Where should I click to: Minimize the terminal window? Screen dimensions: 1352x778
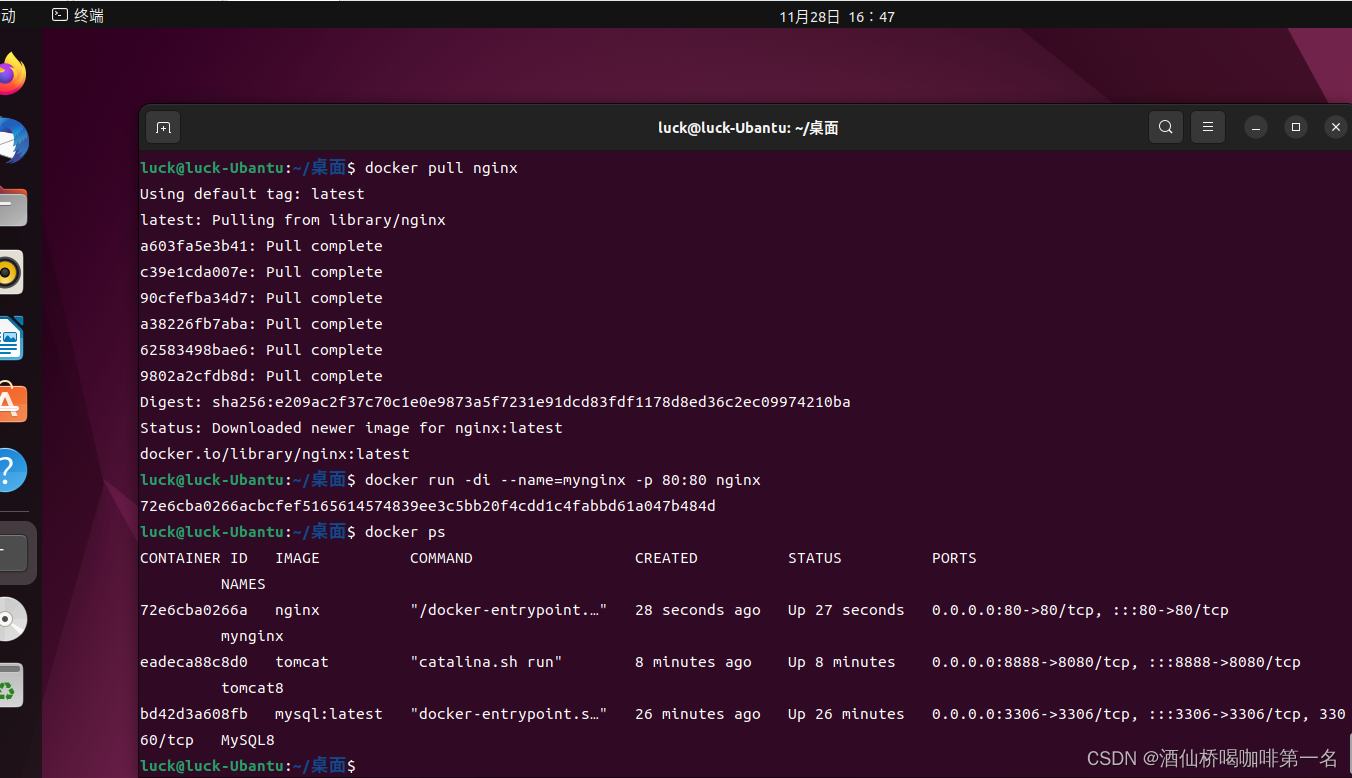click(1256, 127)
